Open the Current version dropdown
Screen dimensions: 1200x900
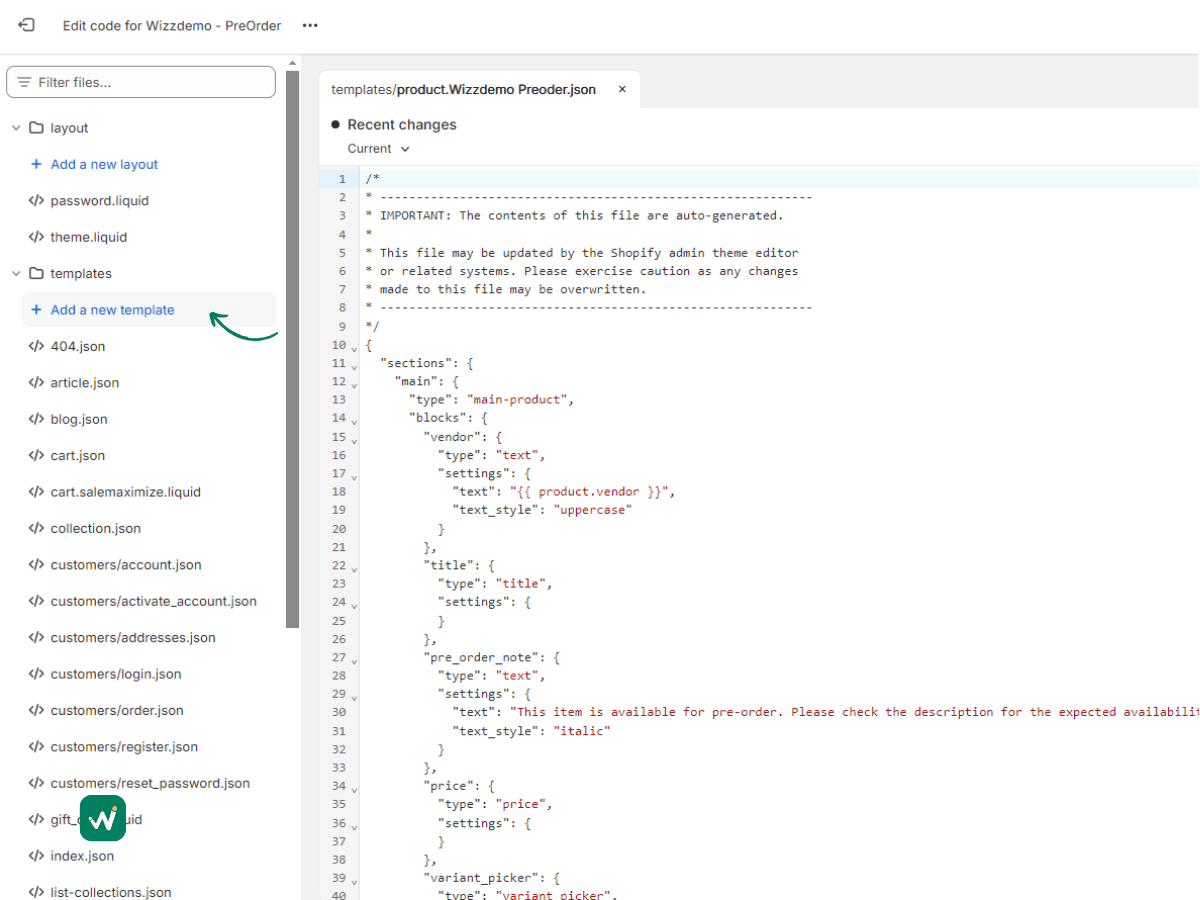[378, 149]
